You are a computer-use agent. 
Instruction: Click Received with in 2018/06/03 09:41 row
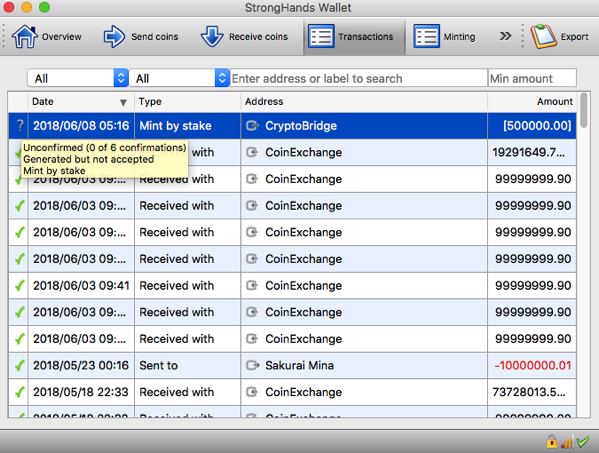(176, 286)
